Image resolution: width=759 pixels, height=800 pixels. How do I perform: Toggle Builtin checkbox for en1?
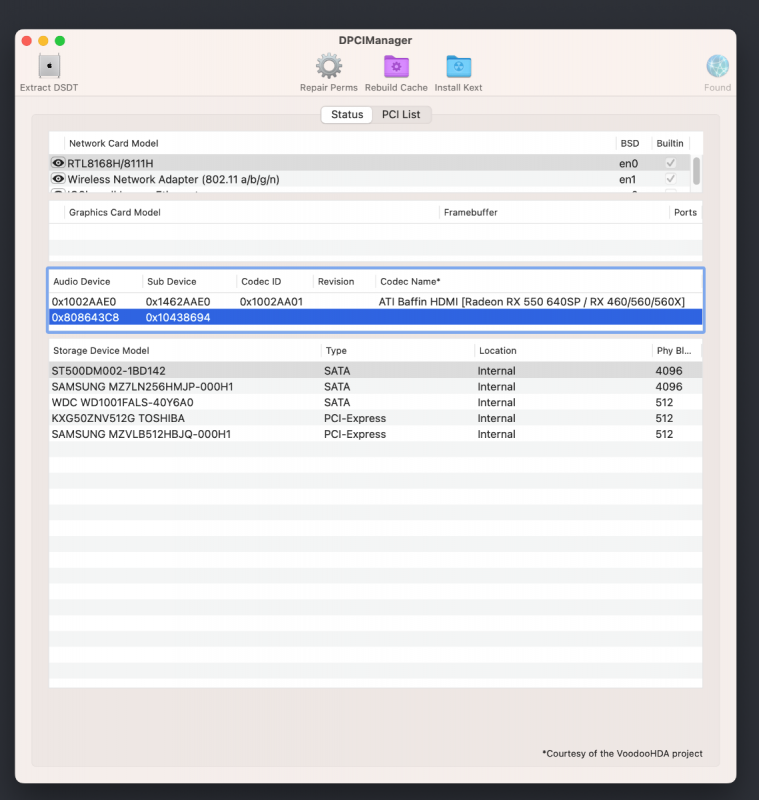pyautogui.click(x=670, y=179)
